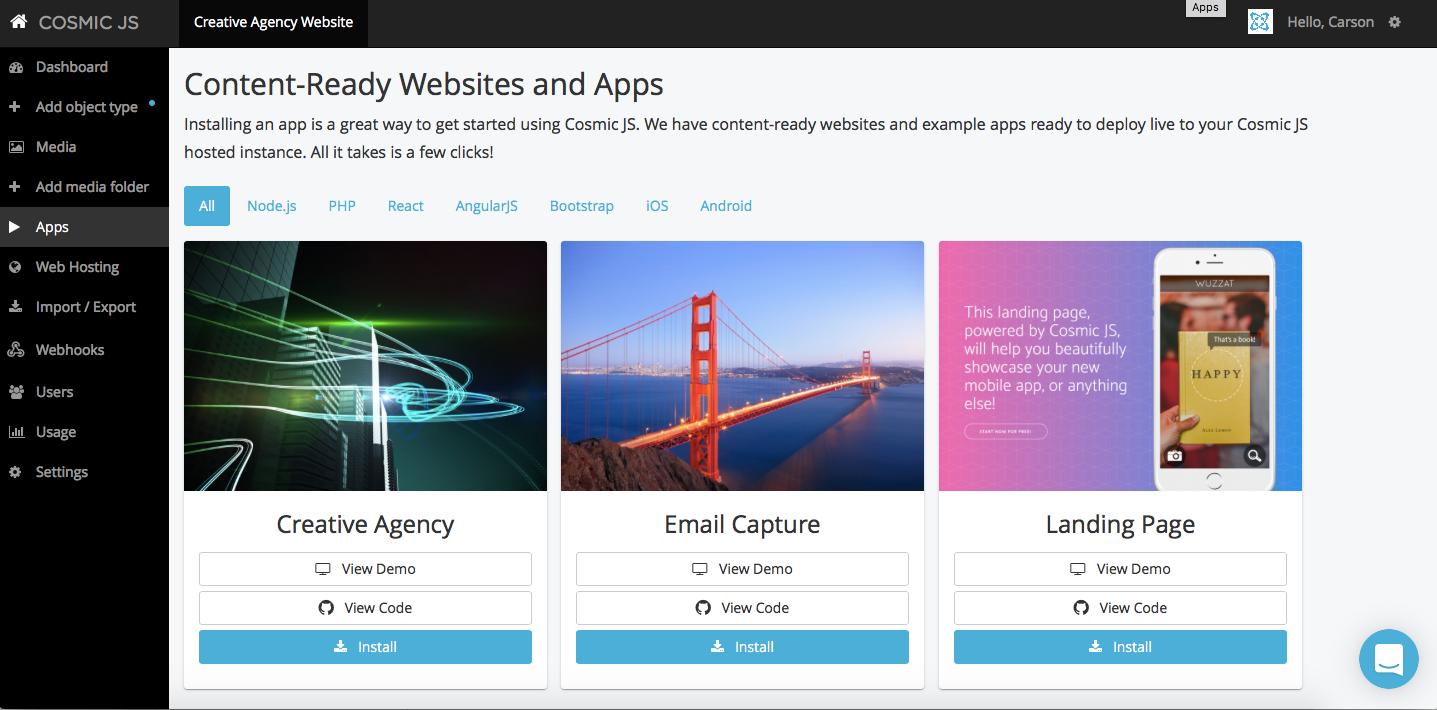Select Media in the sidebar

[x=57, y=146]
